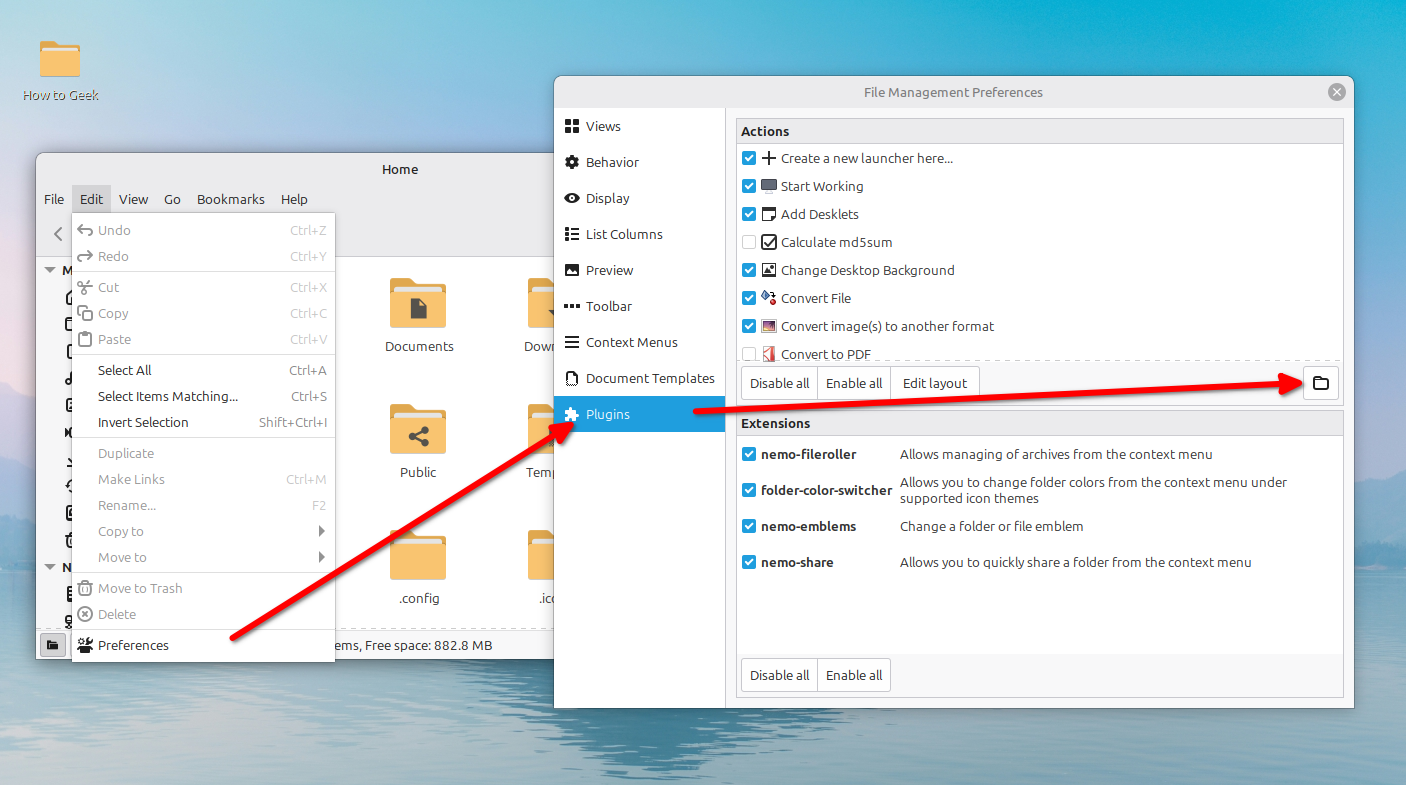Choose Select Items Matching from Edit menu
This screenshot has height=785, width=1406.
tap(203, 396)
